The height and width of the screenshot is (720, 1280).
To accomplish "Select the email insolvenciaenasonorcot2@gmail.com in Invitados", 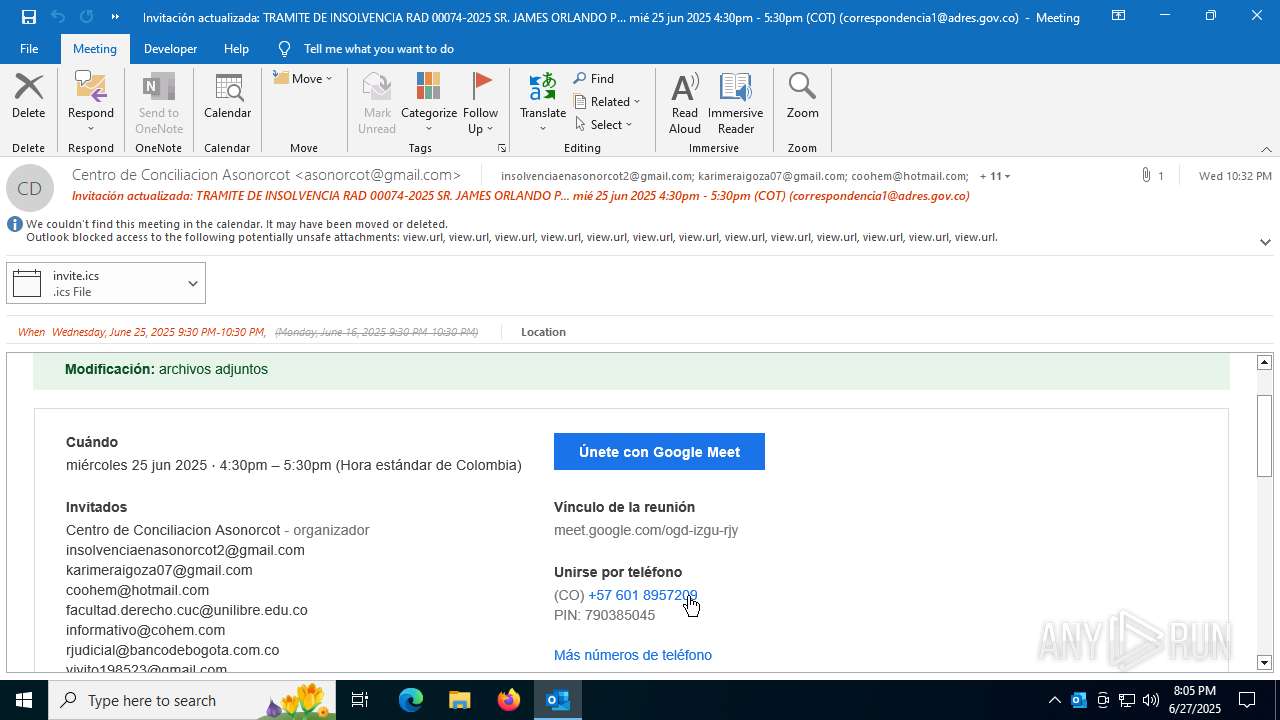I will [185, 550].
